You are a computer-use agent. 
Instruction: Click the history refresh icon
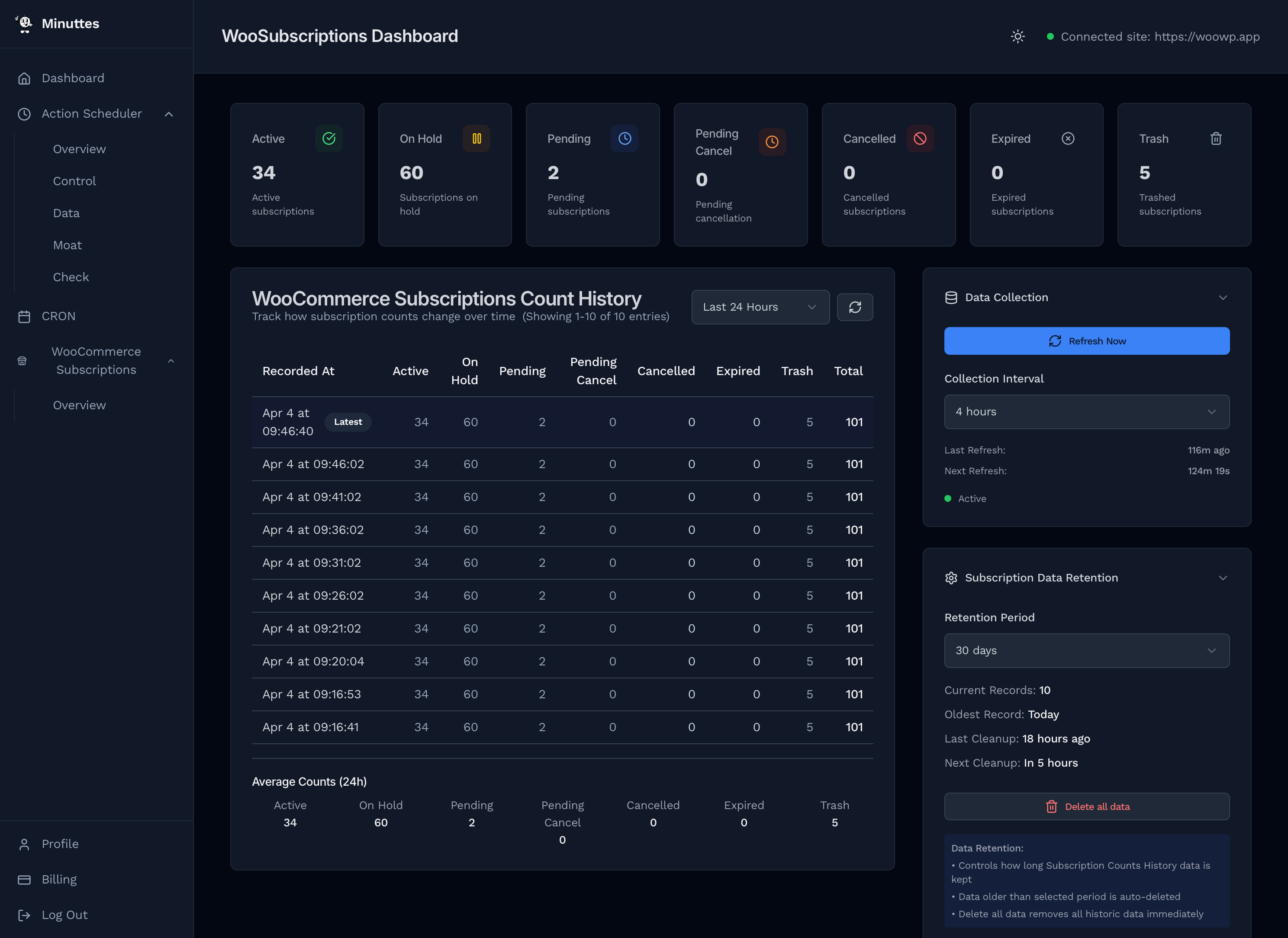point(855,307)
